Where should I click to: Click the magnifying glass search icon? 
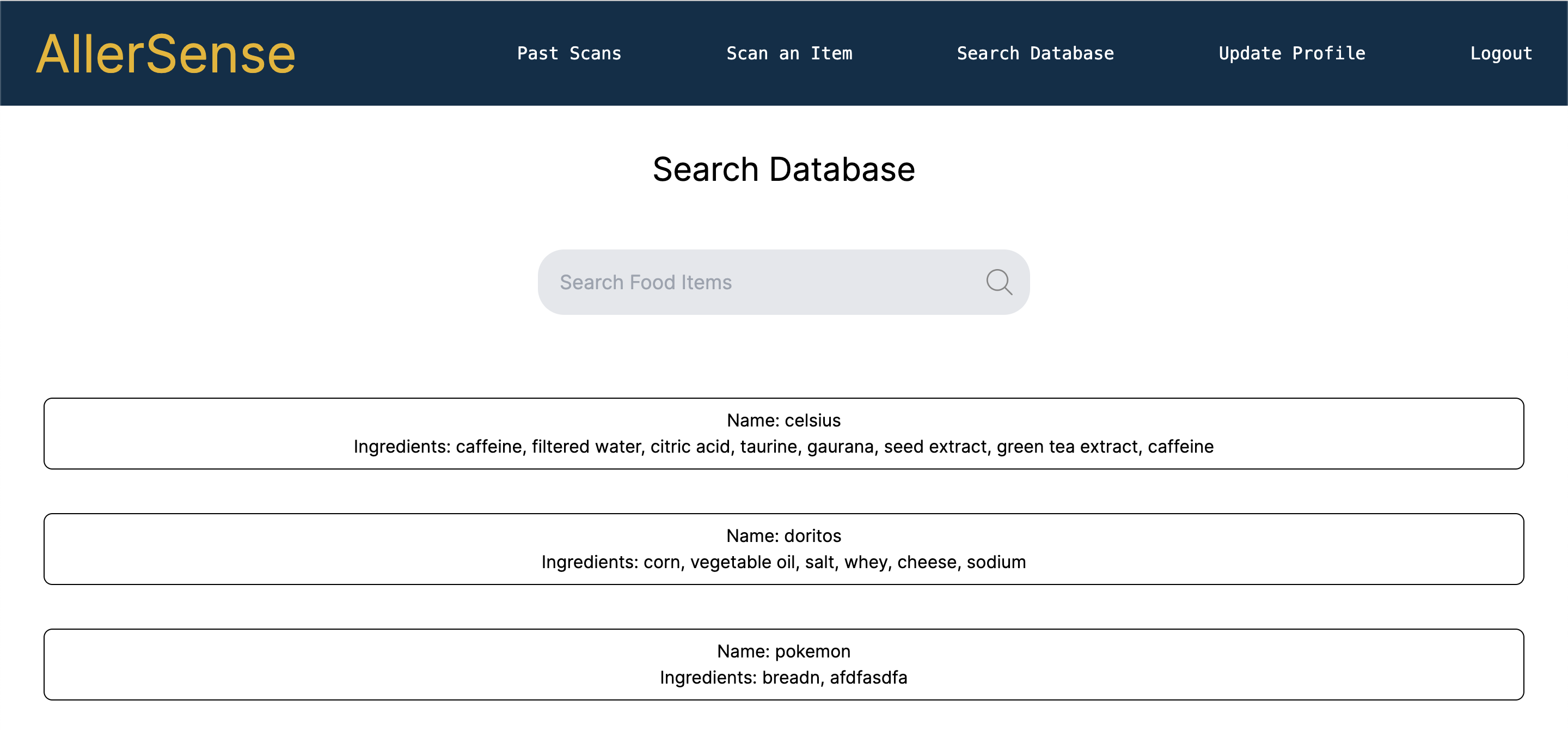(999, 282)
